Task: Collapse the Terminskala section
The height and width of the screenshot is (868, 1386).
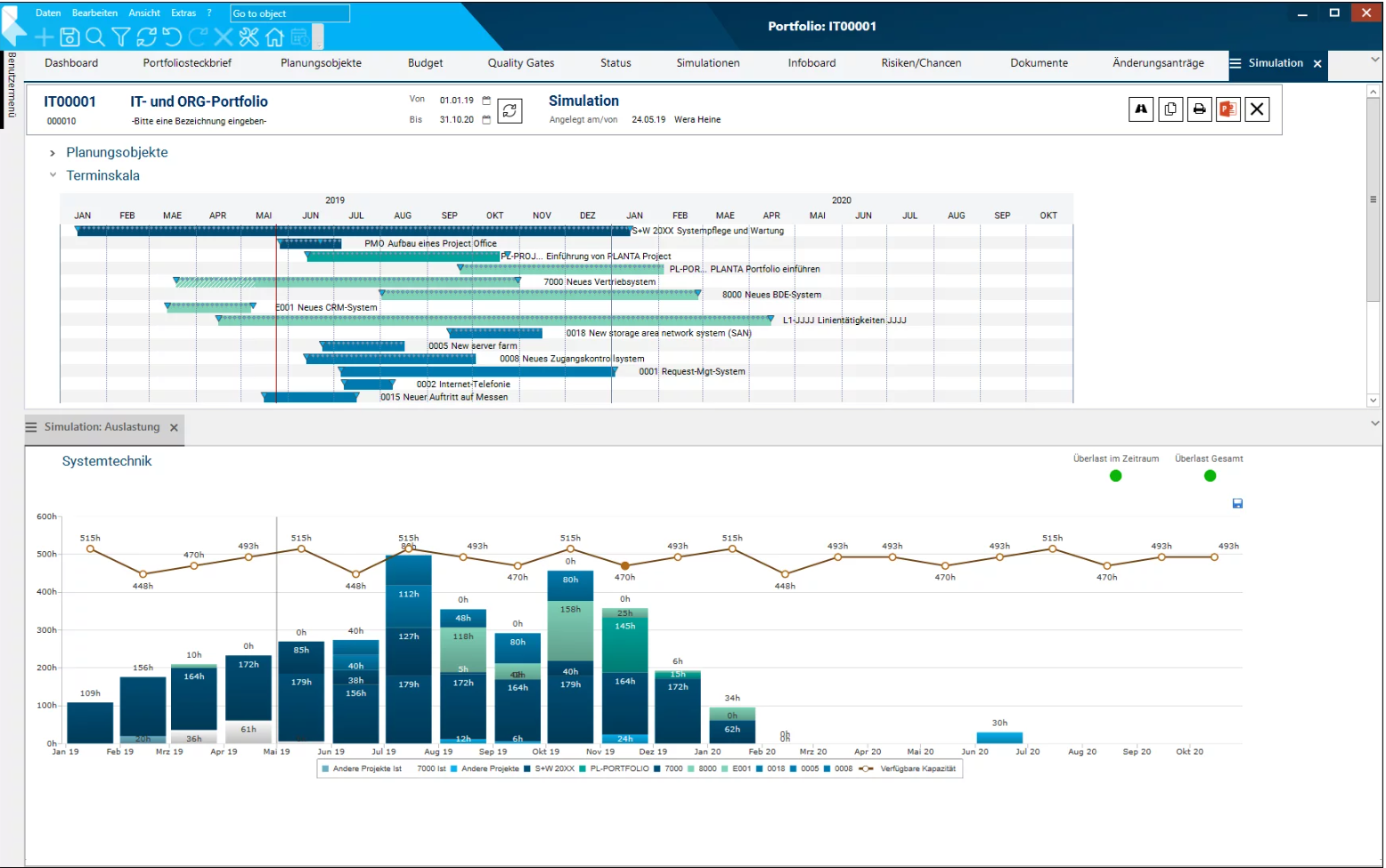Action: tap(53, 175)
